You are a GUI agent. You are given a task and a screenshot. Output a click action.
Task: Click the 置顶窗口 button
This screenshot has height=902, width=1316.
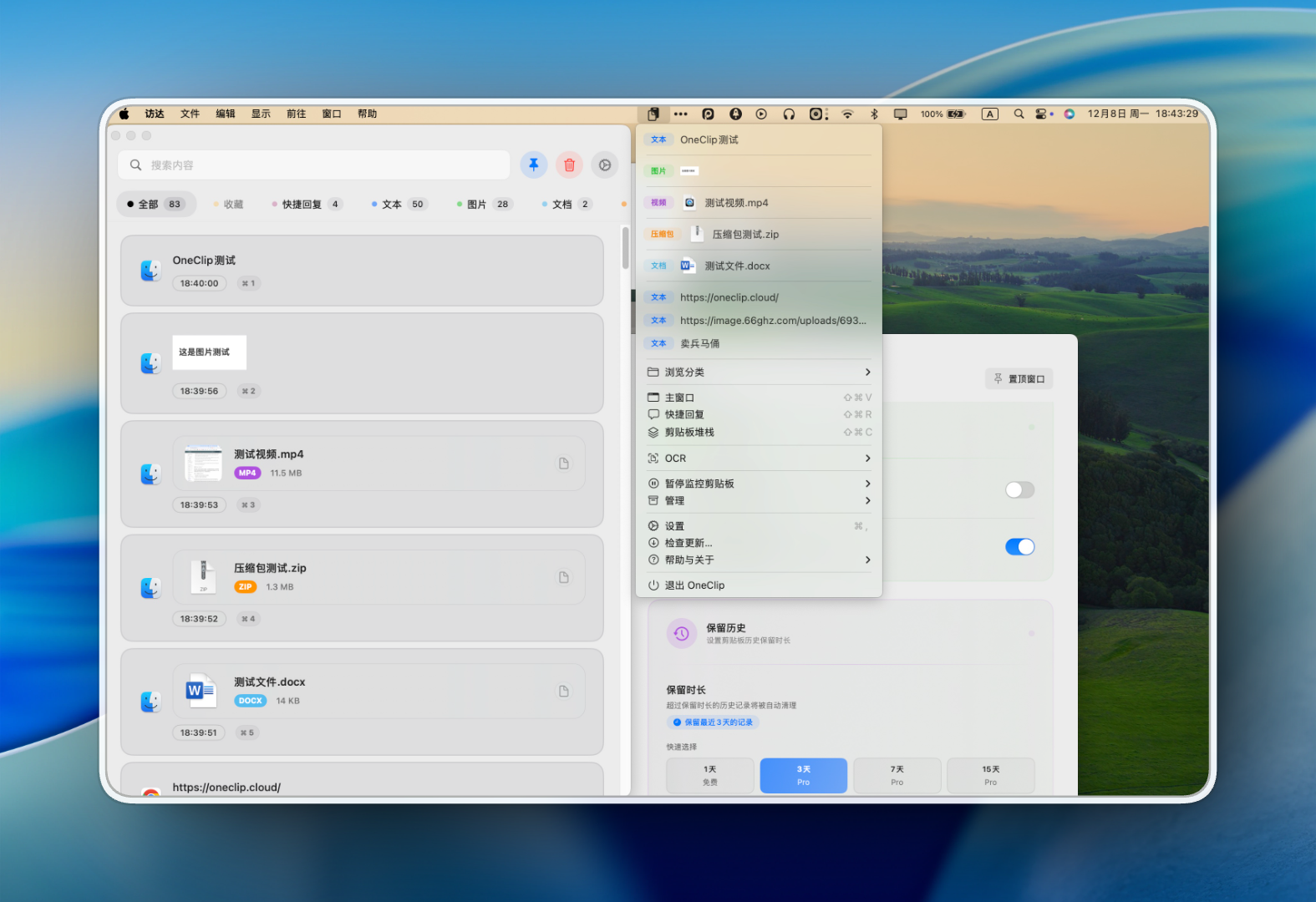[1019, 379]
